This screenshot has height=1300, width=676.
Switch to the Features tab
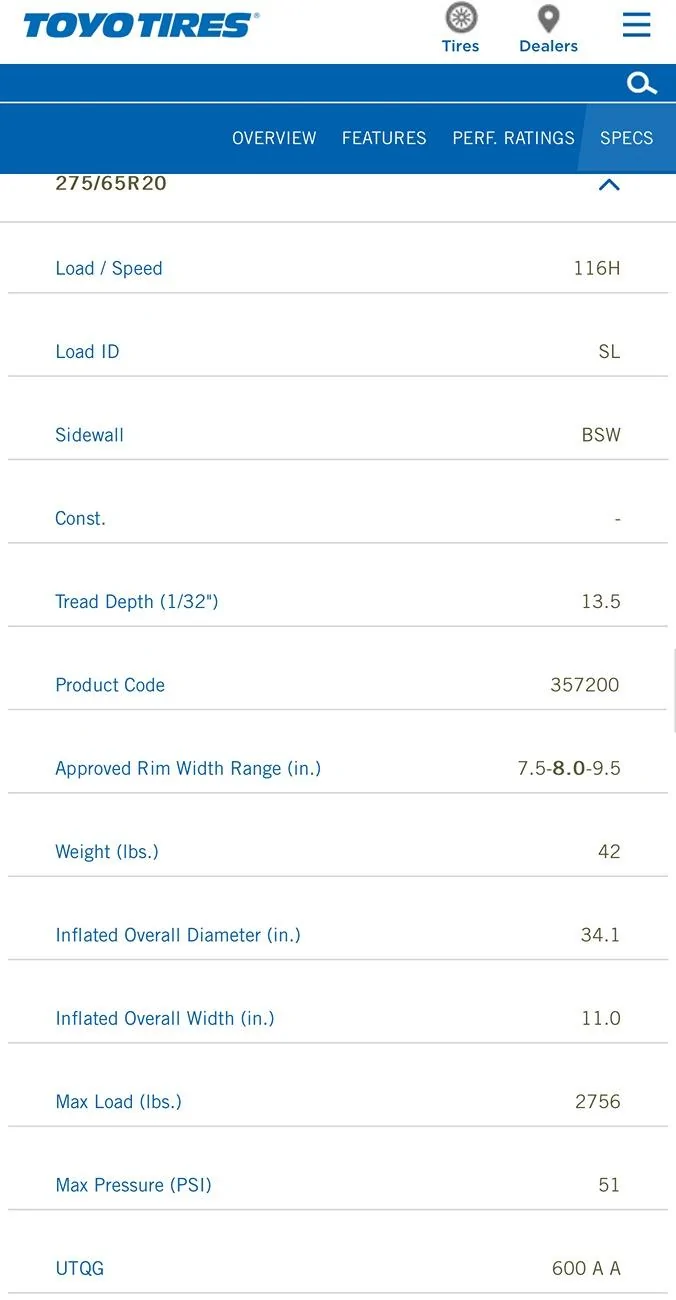point(384,138)
